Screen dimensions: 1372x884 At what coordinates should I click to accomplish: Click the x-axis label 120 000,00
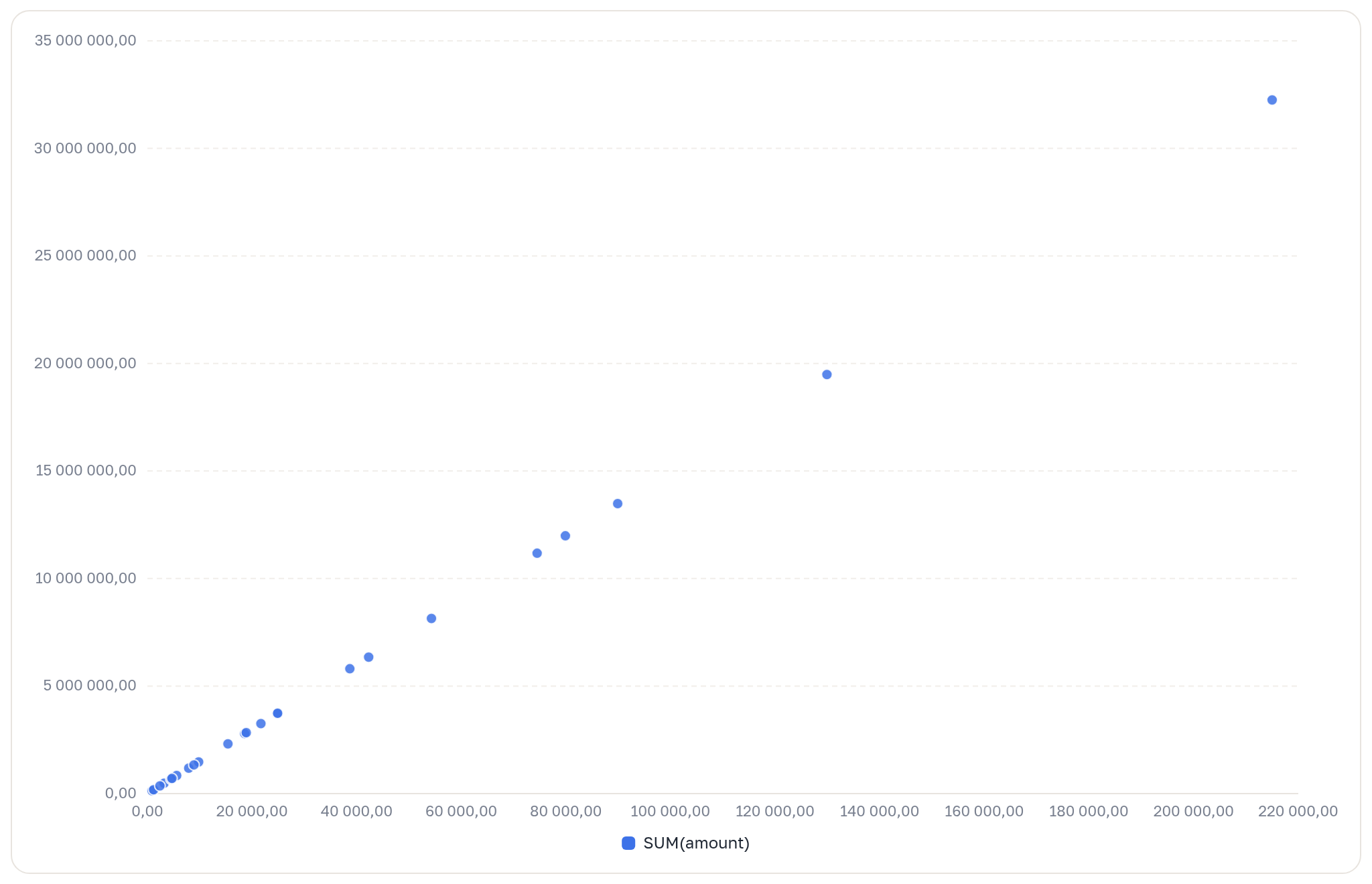774,811
